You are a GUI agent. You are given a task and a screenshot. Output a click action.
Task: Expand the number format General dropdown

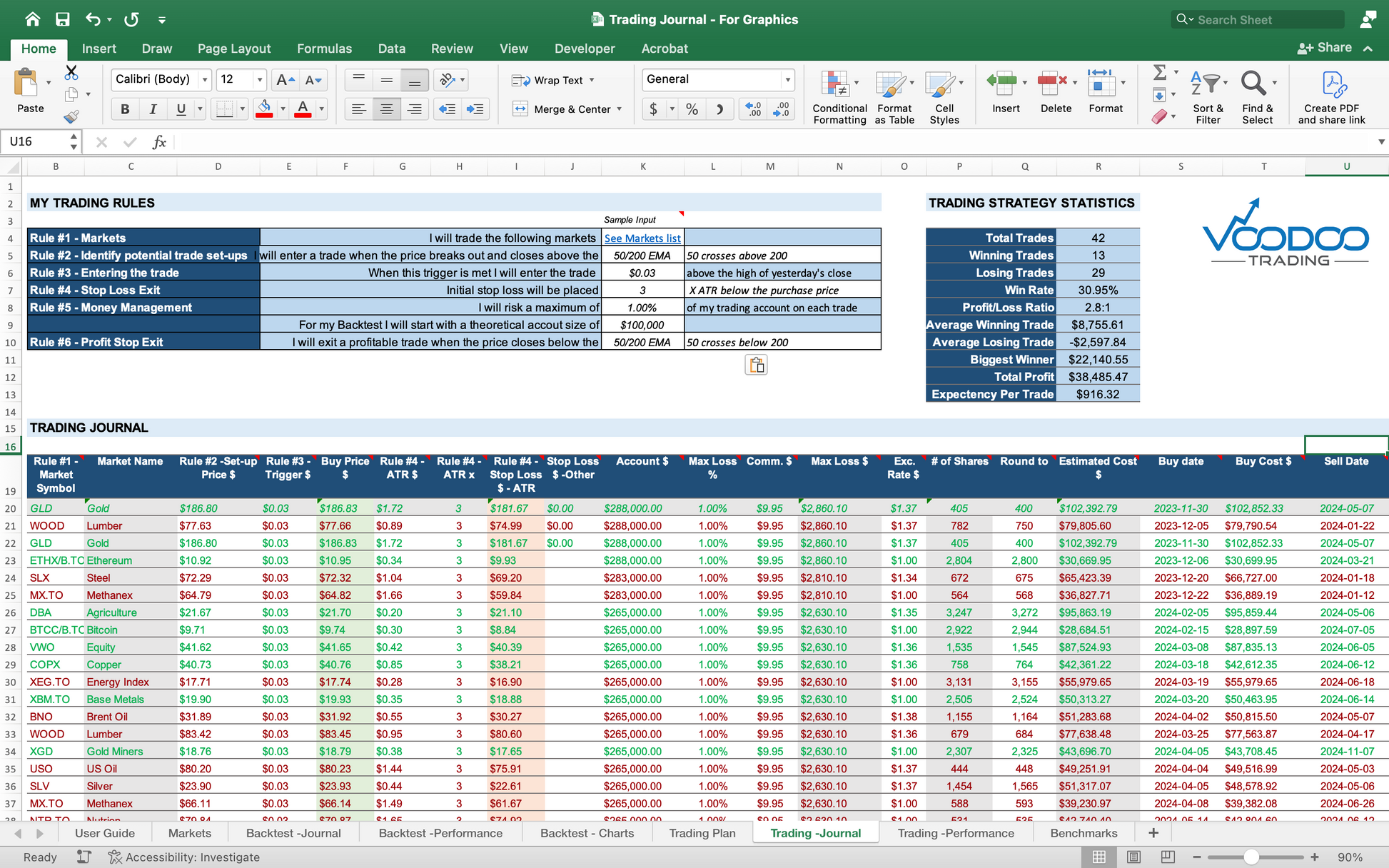tap(787, 80)
